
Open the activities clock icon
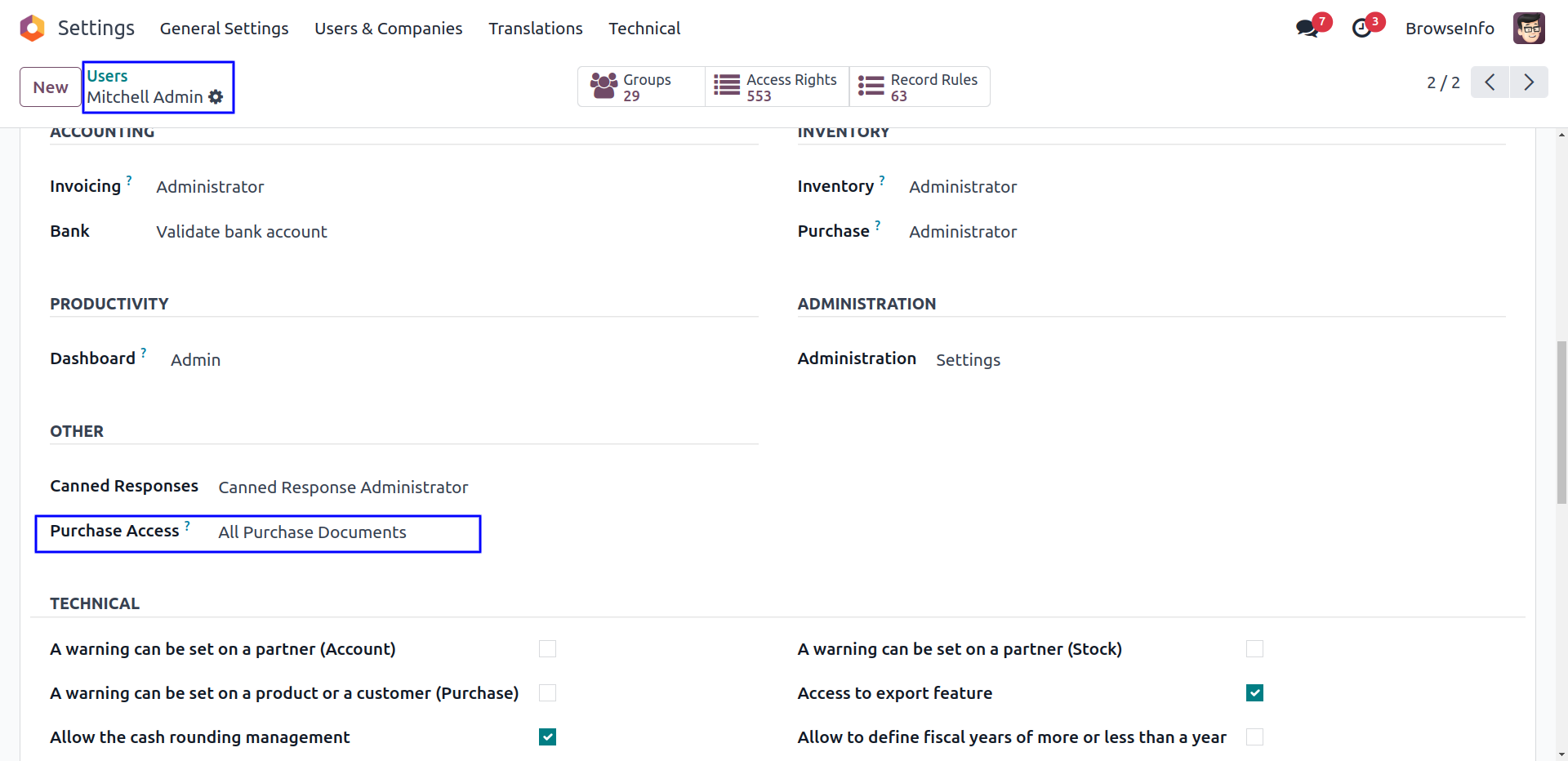pos(1361,29)
